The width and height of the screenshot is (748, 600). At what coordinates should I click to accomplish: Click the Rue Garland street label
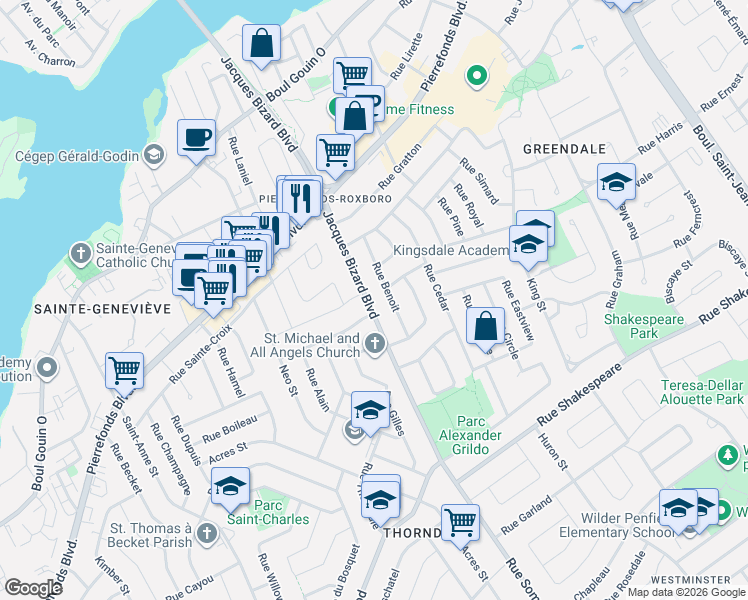[526, 515]
